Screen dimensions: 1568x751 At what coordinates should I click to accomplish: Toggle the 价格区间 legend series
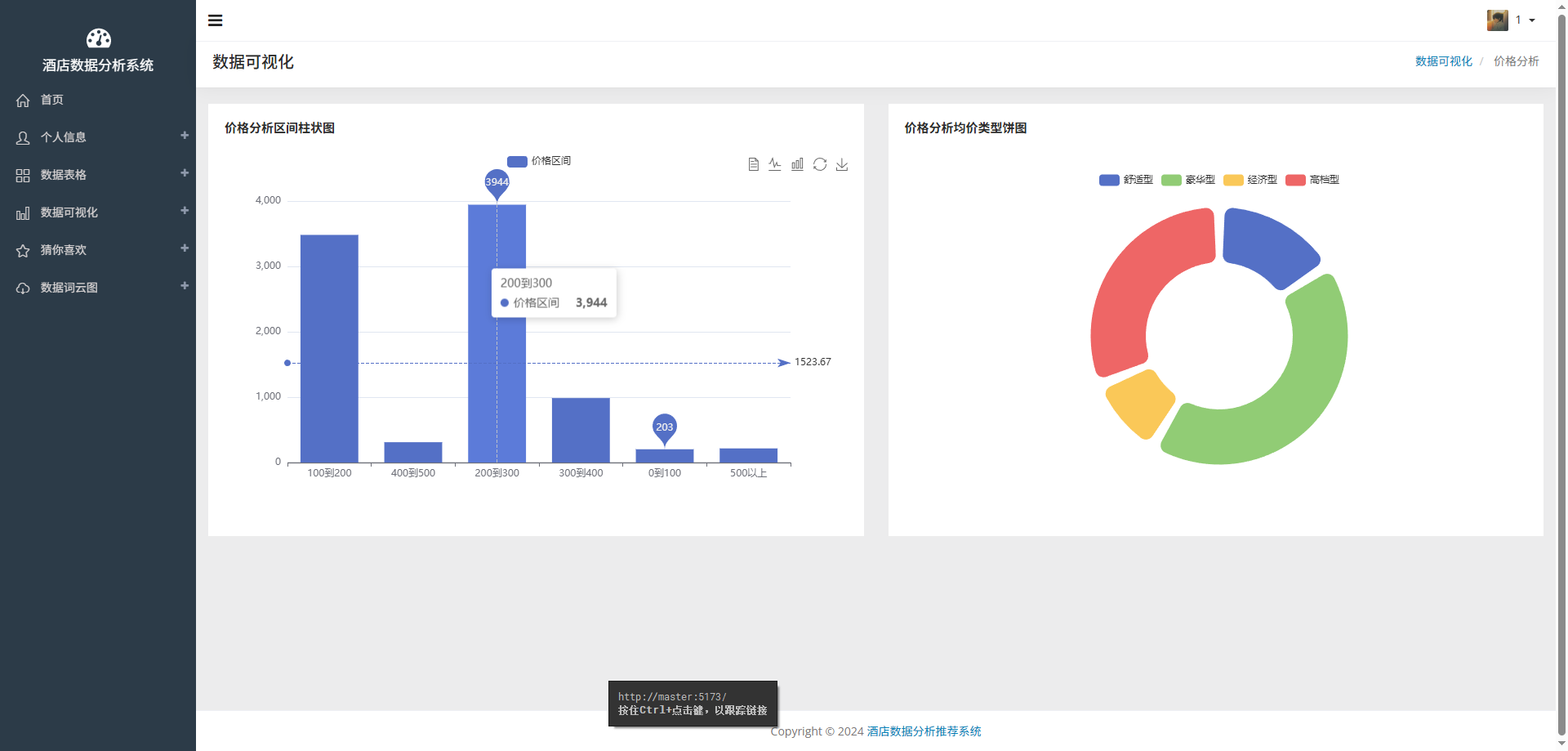pyautogui.click(x=539, y=161)
